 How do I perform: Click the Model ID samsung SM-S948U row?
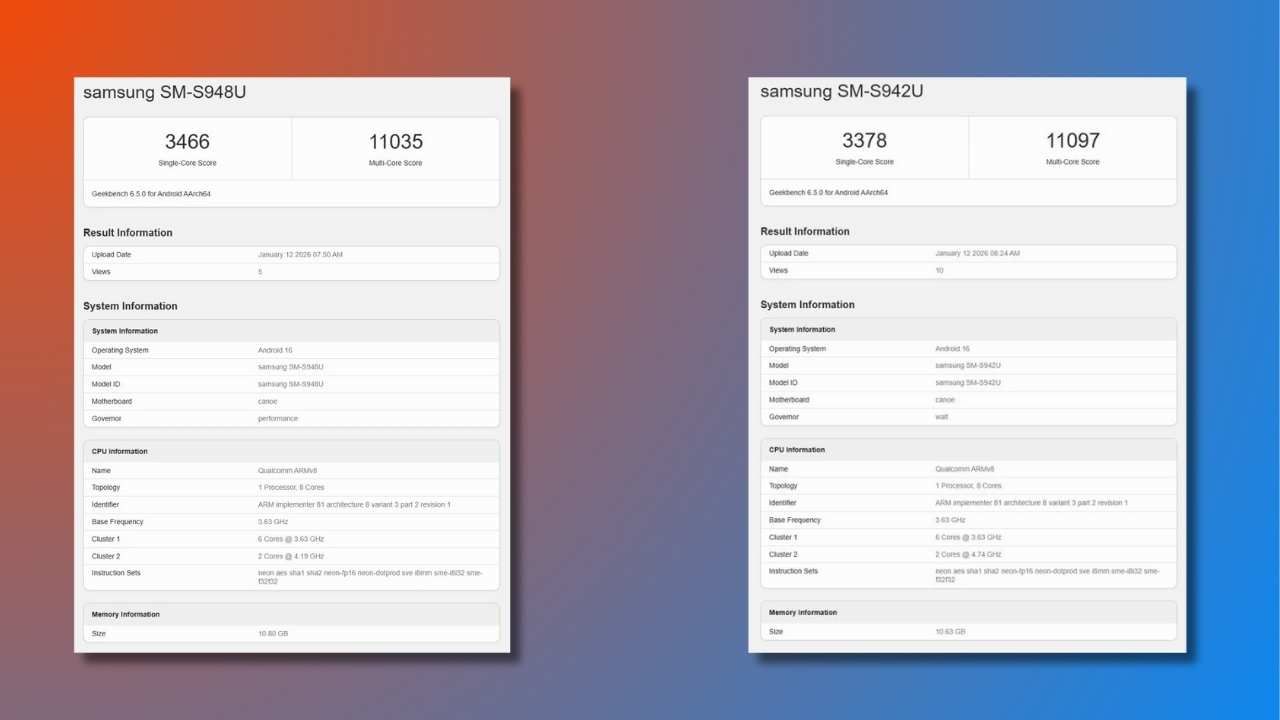[x=290, y=383]
